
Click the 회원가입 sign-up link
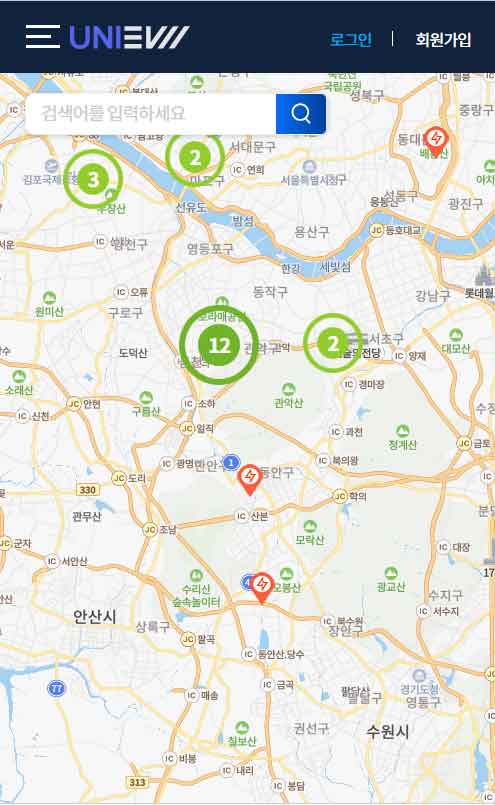(x=443, y=39)
